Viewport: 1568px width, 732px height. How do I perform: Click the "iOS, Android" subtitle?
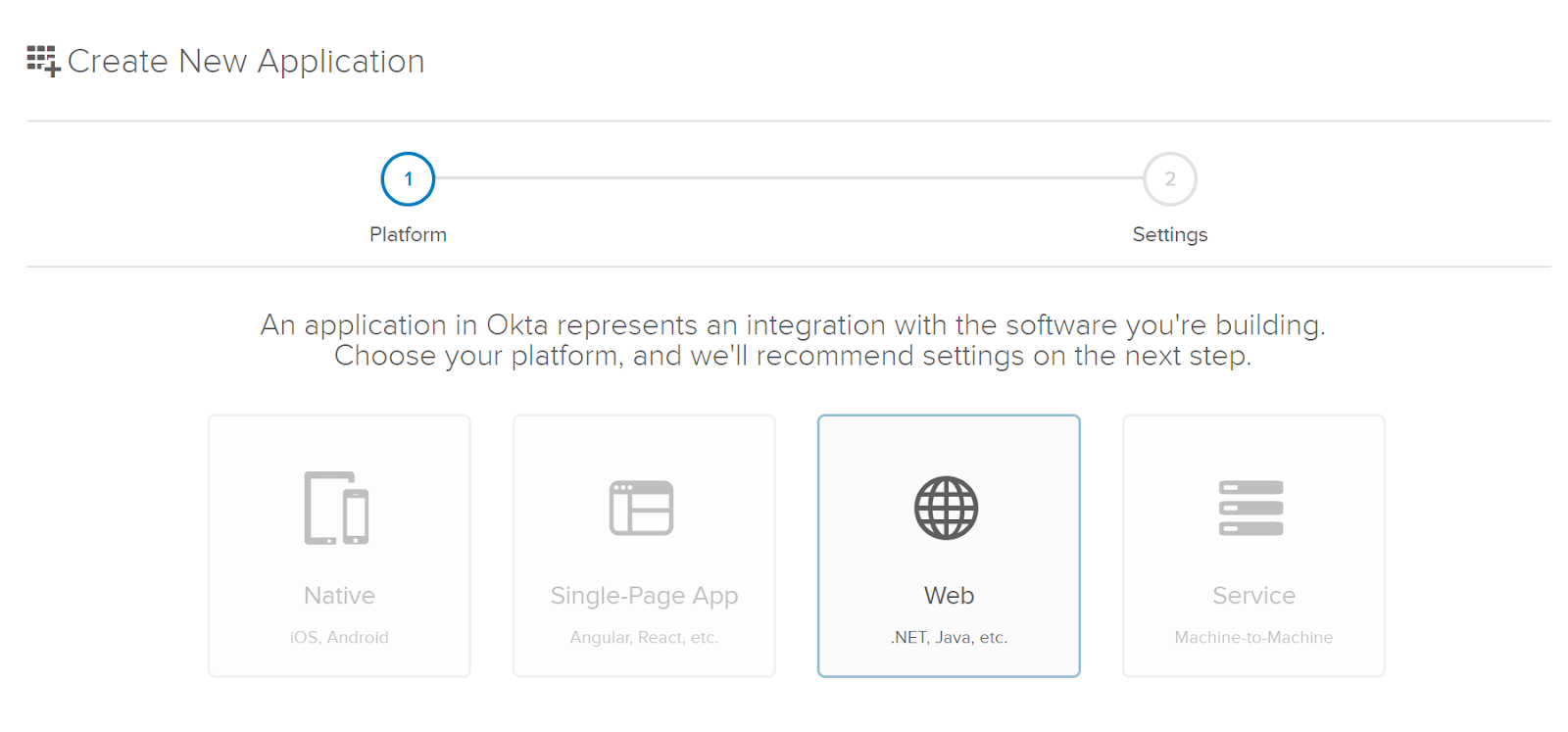point(339,638)
